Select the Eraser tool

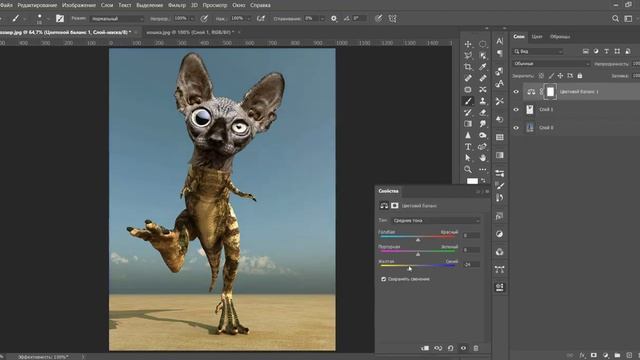point(483,112)
